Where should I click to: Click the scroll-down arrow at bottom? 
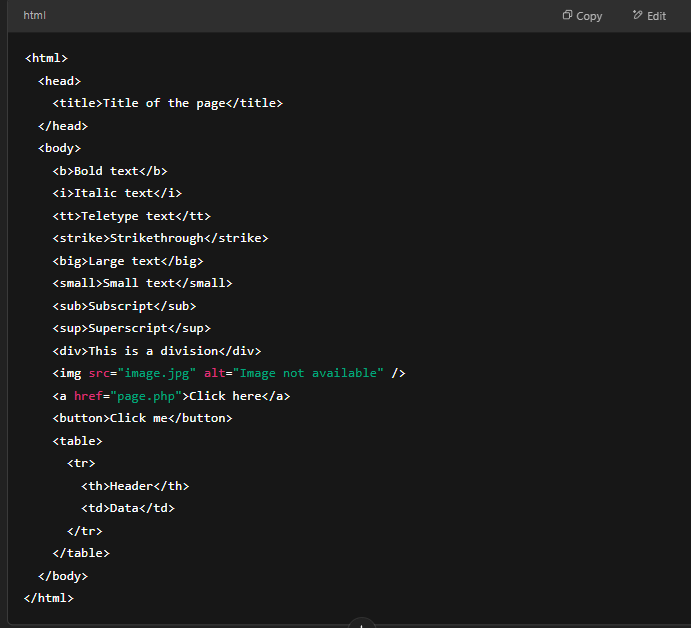(x=361, y=623)
